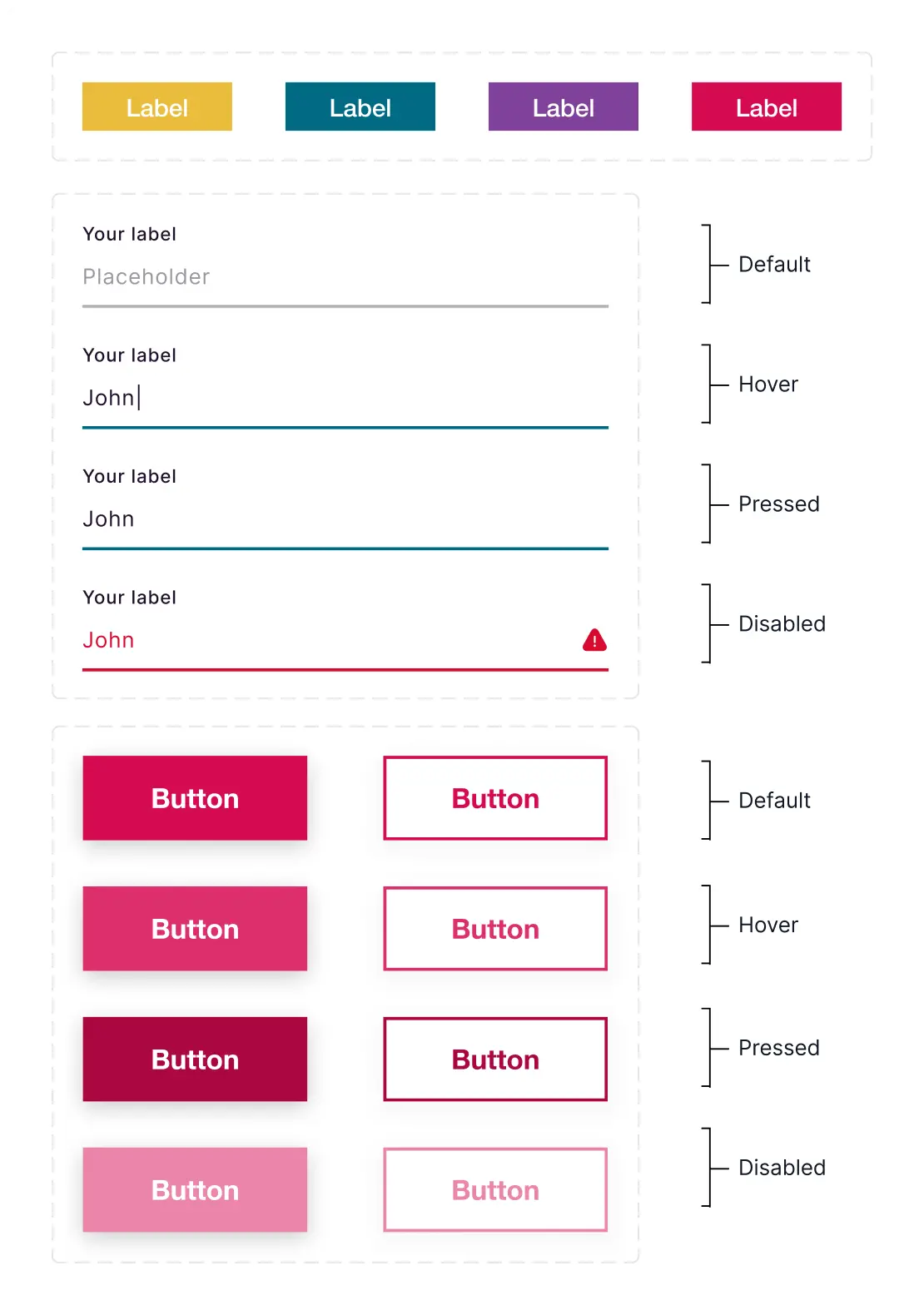Click the hover-state outlined Button

pos(495,929)
